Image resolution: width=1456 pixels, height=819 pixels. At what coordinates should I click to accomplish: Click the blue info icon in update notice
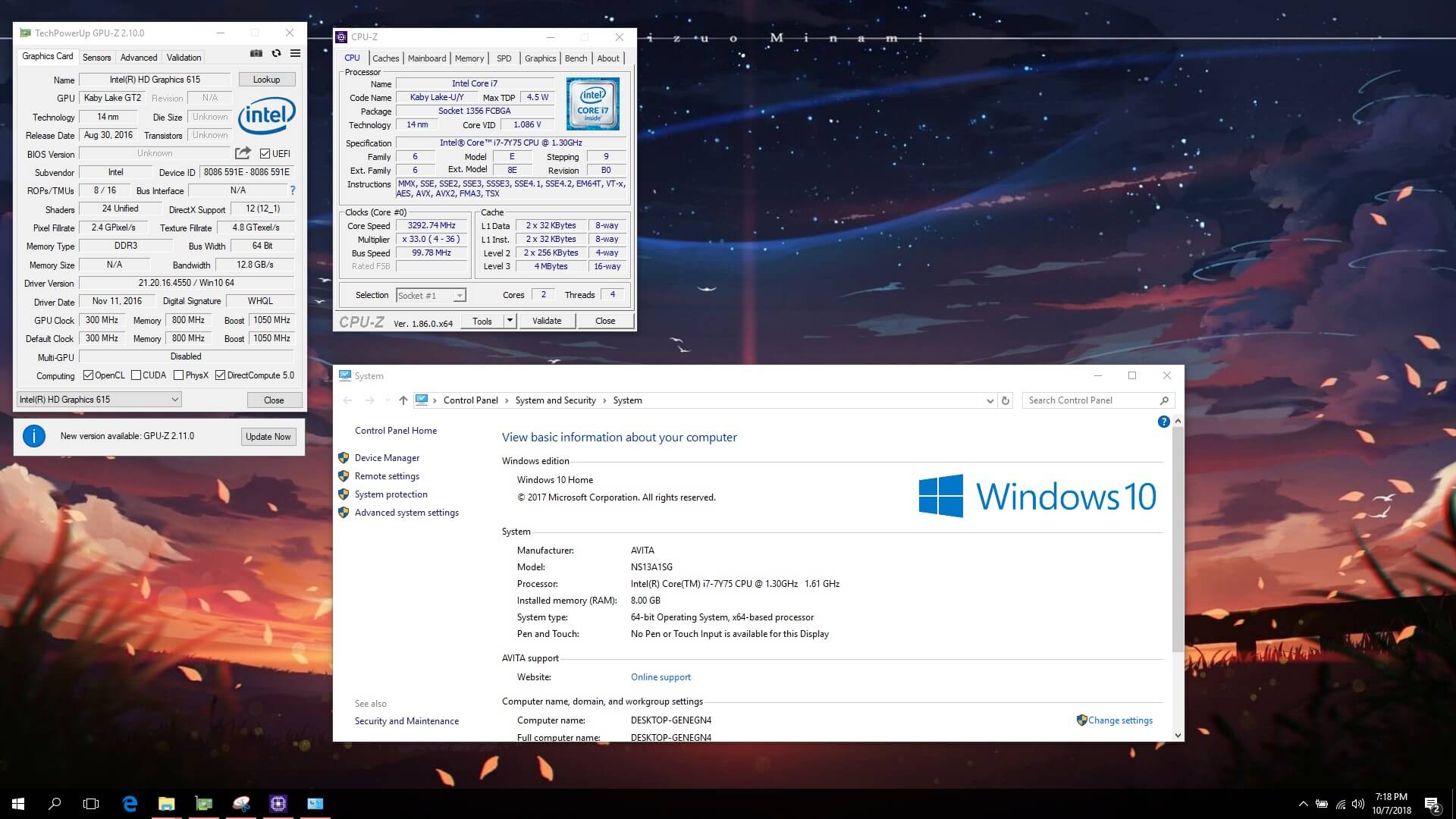coord(34,436)
